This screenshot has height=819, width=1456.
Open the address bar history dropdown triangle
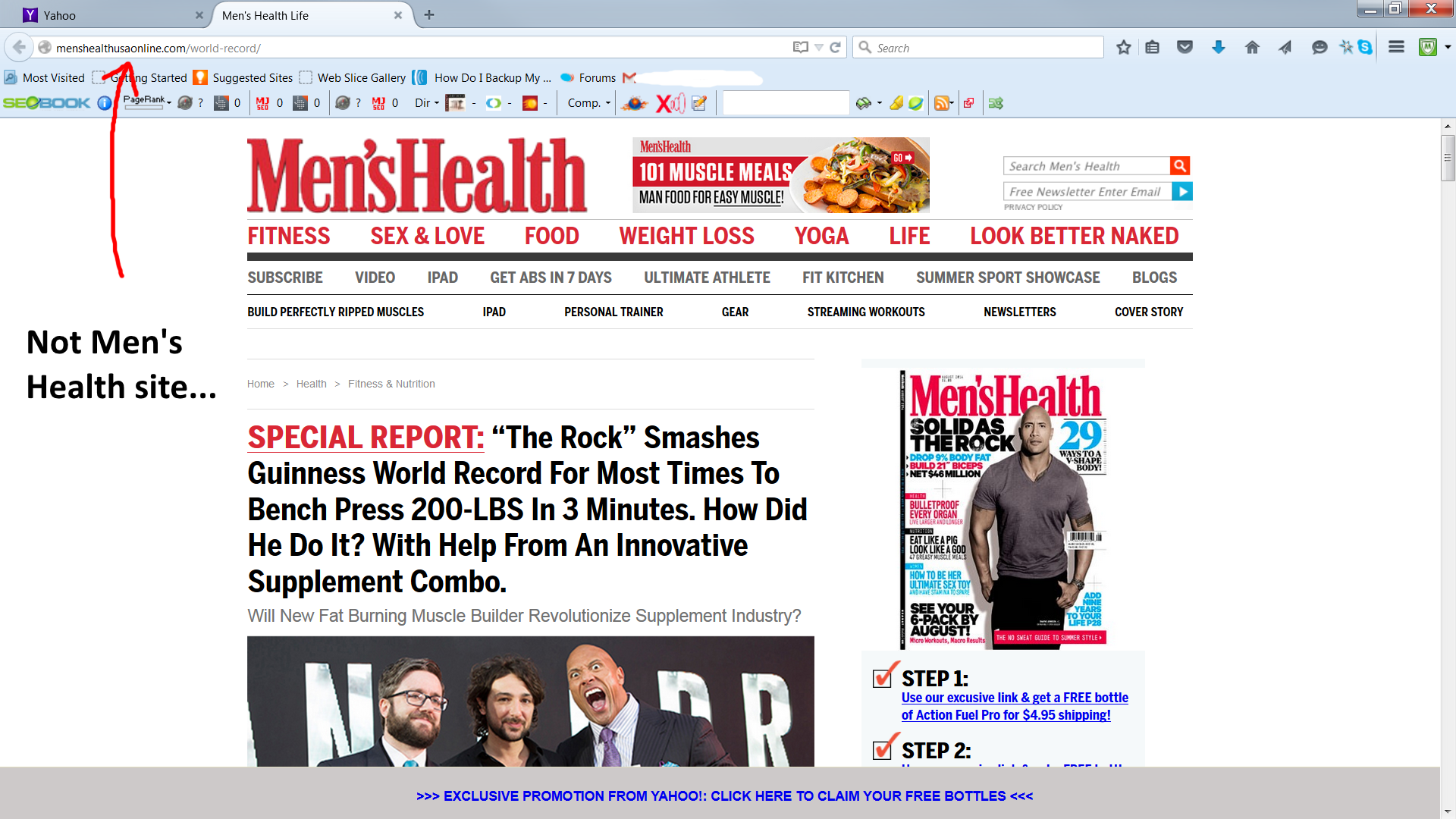[x=819, y=47]
